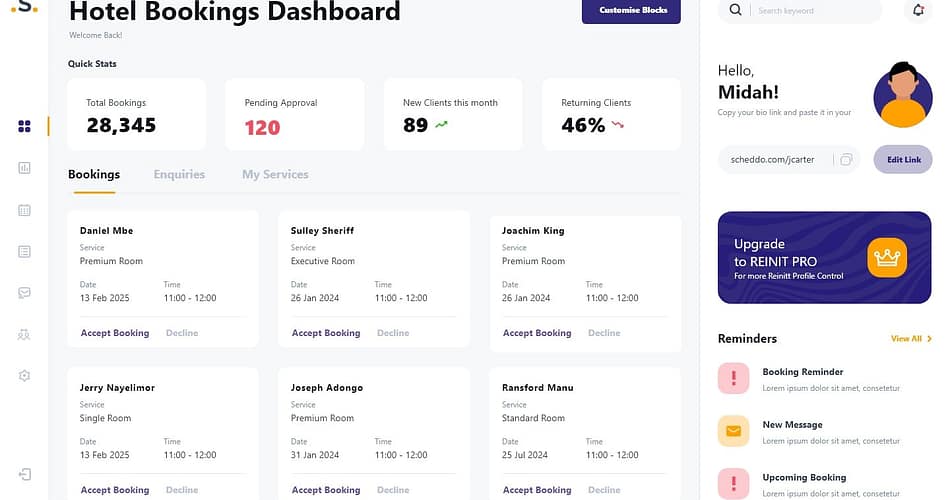The image size is (950, 500).
Task: Open the settings gear icon in sidebar
Action: [24, 375]
